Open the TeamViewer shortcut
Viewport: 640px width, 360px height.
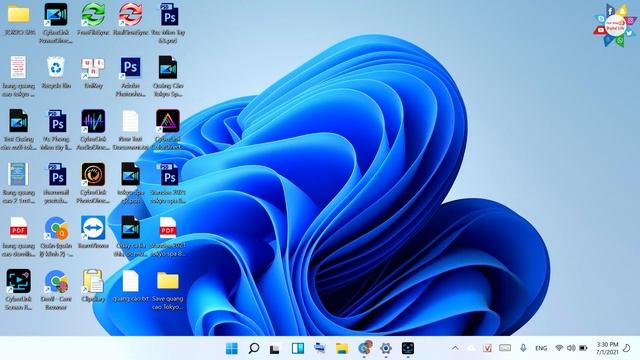[93, 228]
